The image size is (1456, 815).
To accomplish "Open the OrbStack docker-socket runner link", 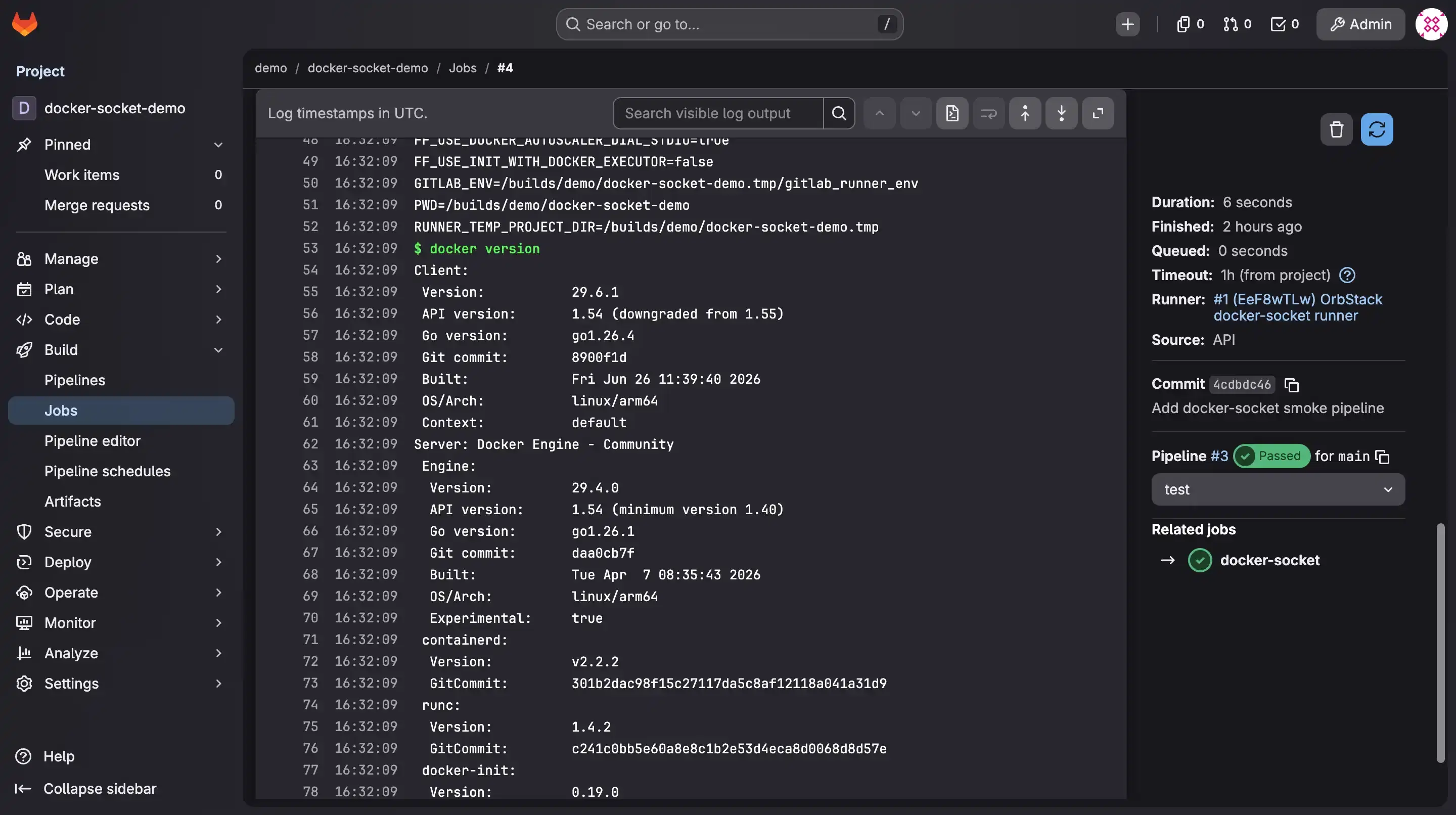I will click(1298, 307).
